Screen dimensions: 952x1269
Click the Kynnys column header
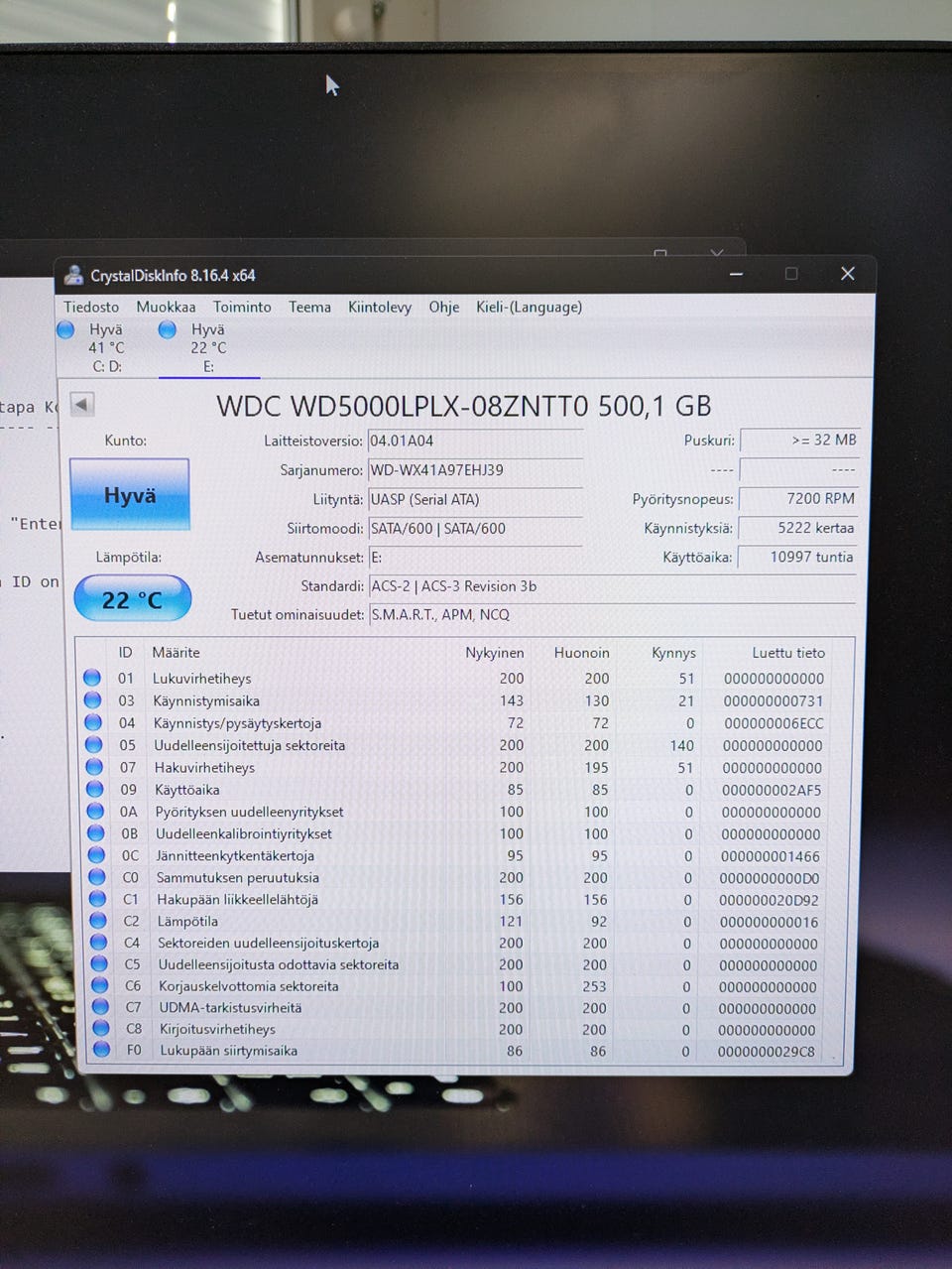pos(674,653)
